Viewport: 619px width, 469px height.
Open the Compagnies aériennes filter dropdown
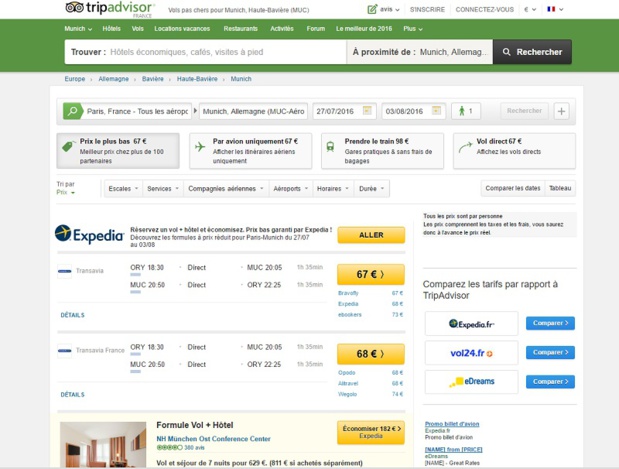[x=226, y=188]
